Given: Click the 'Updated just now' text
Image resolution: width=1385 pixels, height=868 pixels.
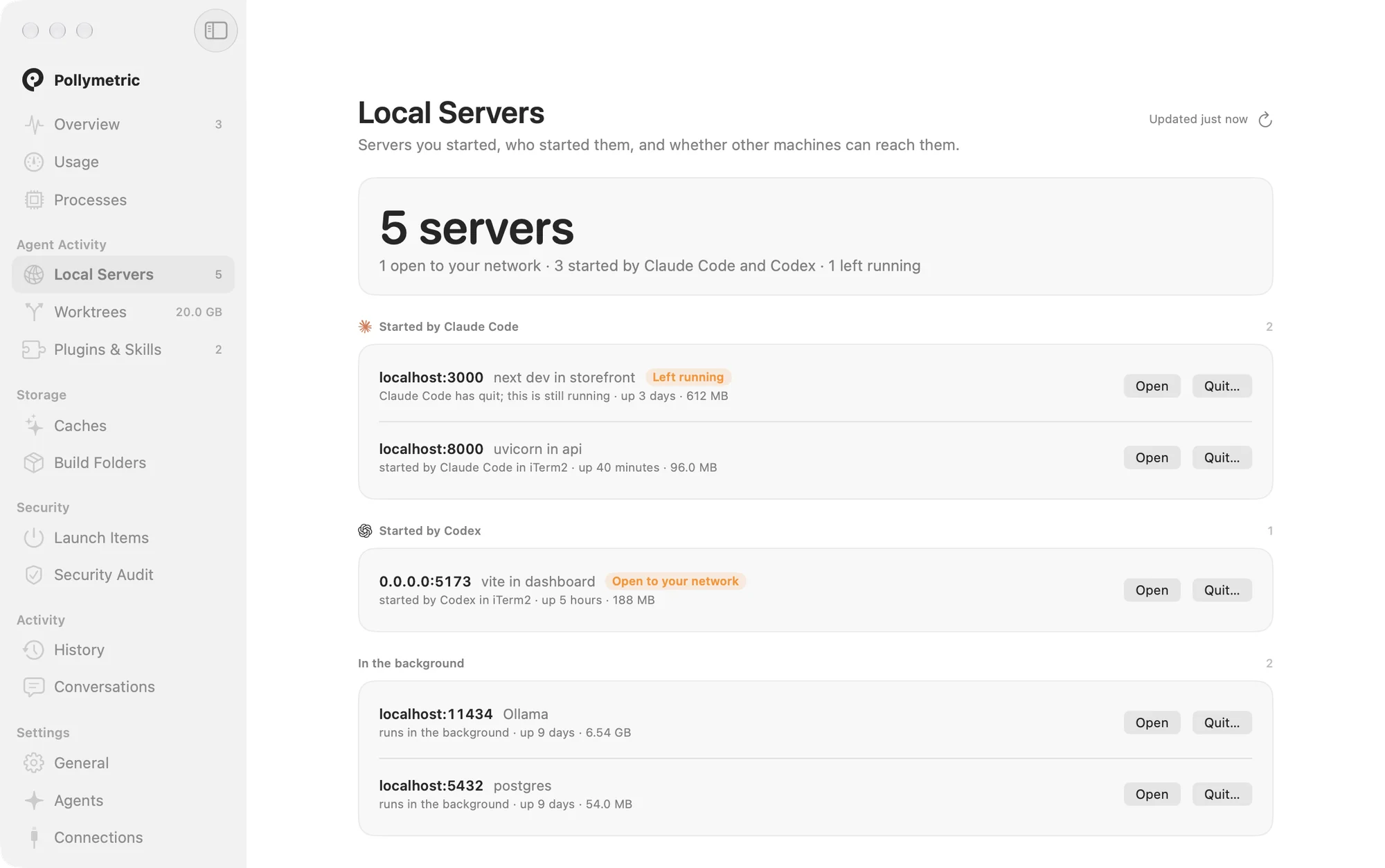Looking at the screenshot, I should (1198, 119).
